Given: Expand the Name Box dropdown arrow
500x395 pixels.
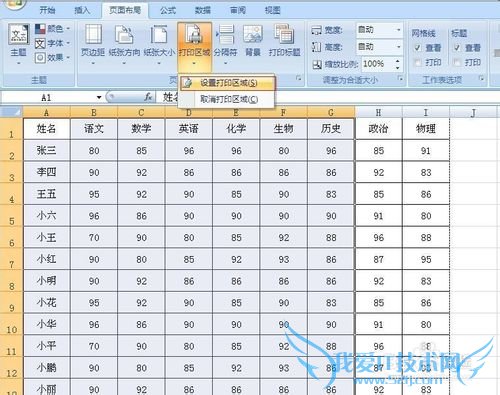Looking at the screenshot, I should click(x=99, y=98).
